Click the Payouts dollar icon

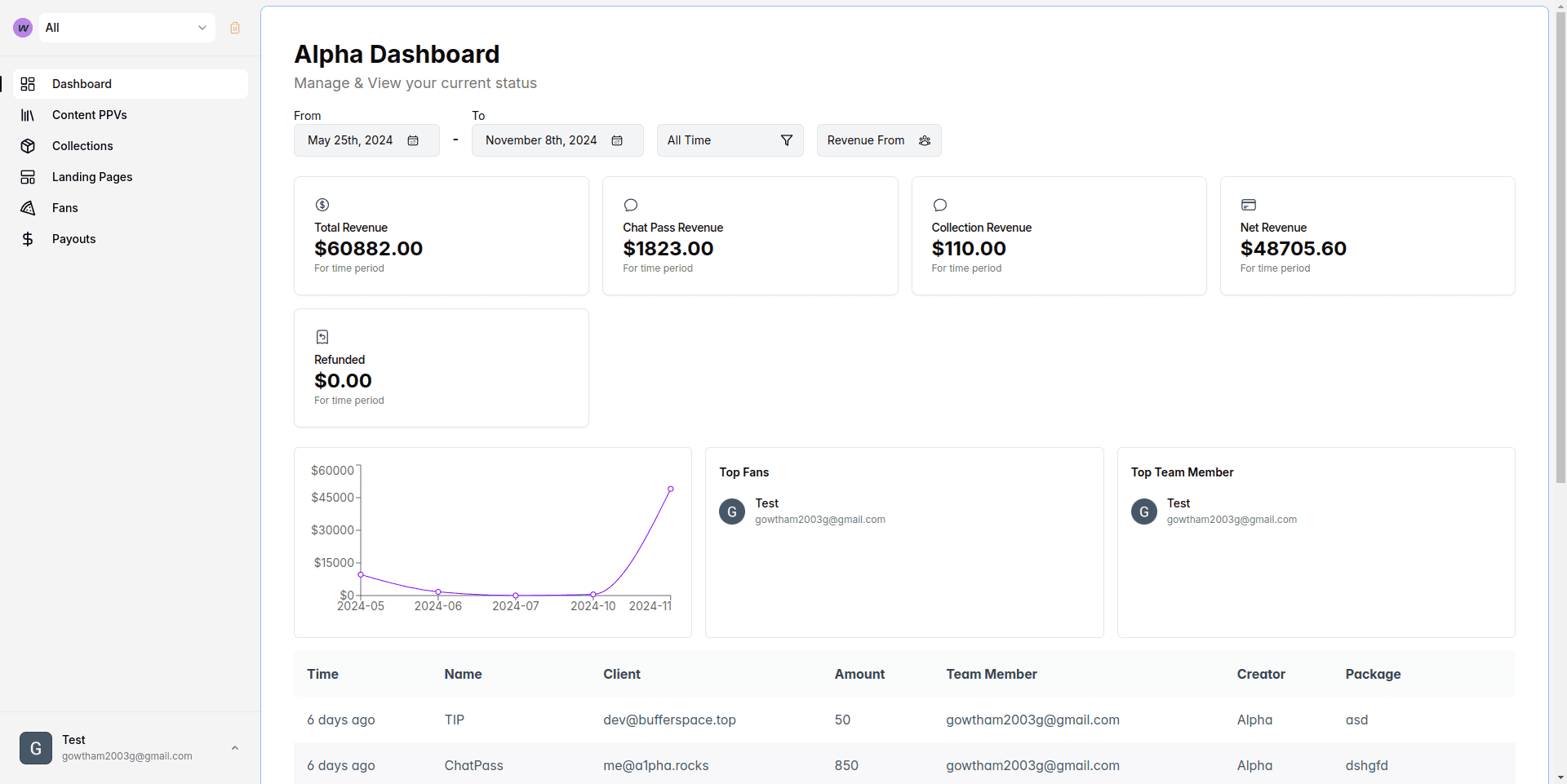point(28,239)
